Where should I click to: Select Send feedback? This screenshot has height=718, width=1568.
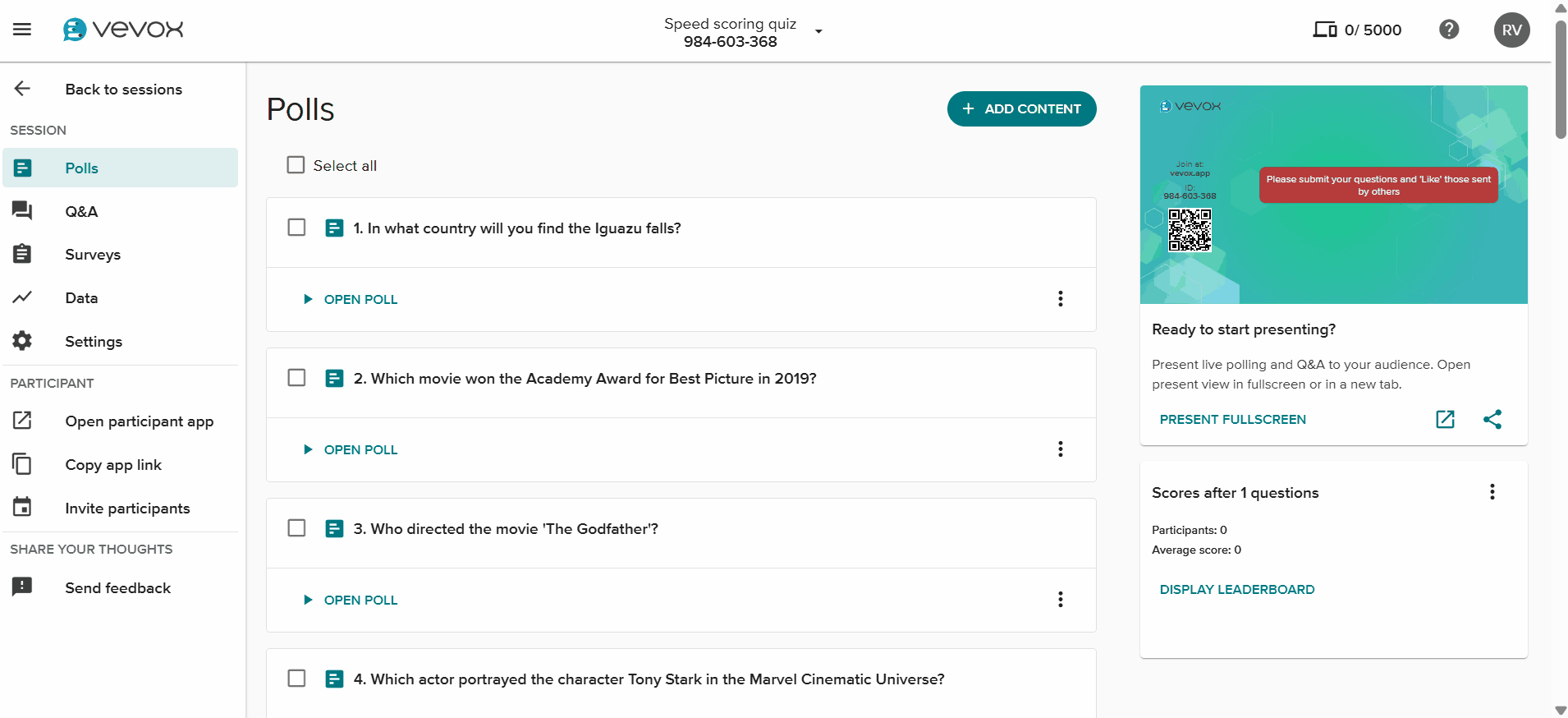pos(121,588)
